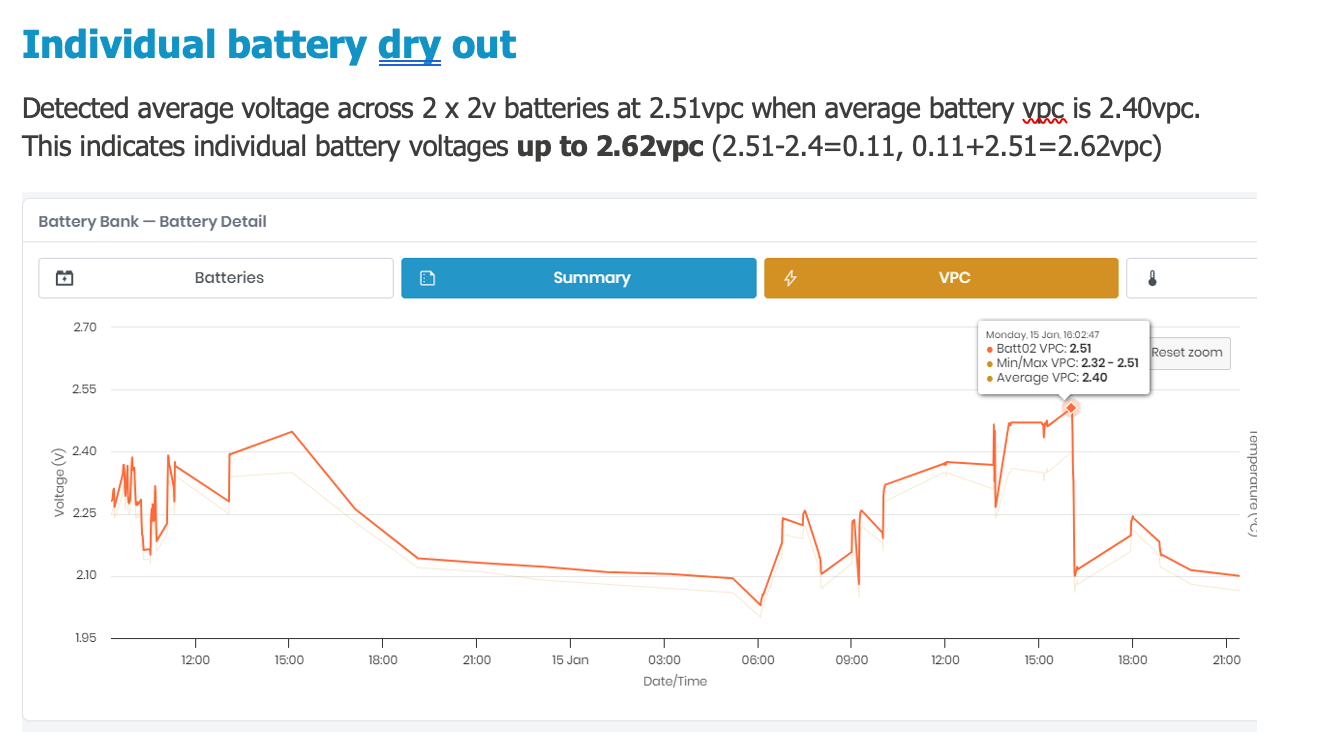Click the lightning bolt icon on VPC tab
Screen dimensions: 1336x740
tap(790, 278)
